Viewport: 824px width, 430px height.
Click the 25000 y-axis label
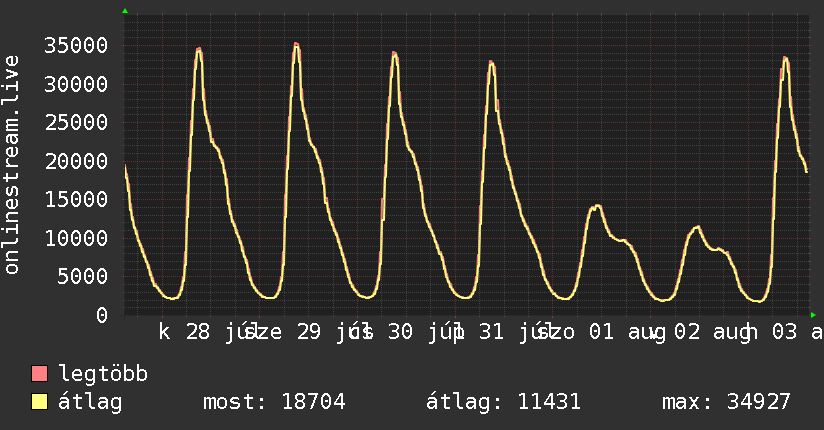pyautogui.click(x=76, y=122)
